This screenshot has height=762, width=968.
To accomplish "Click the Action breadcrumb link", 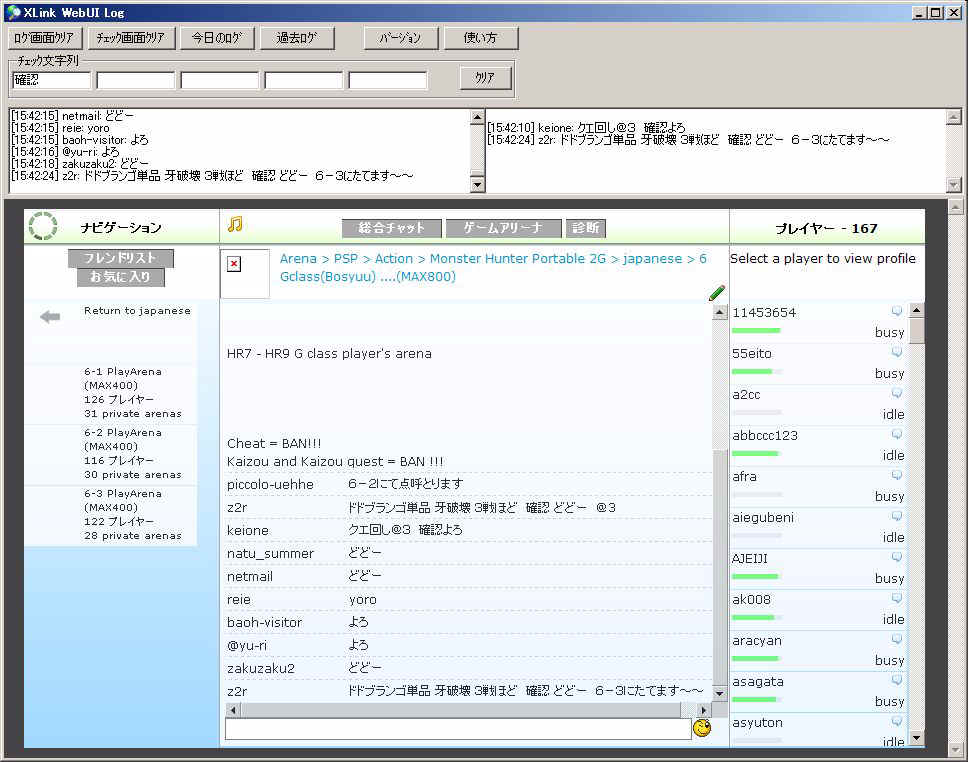I will [394, 259].
